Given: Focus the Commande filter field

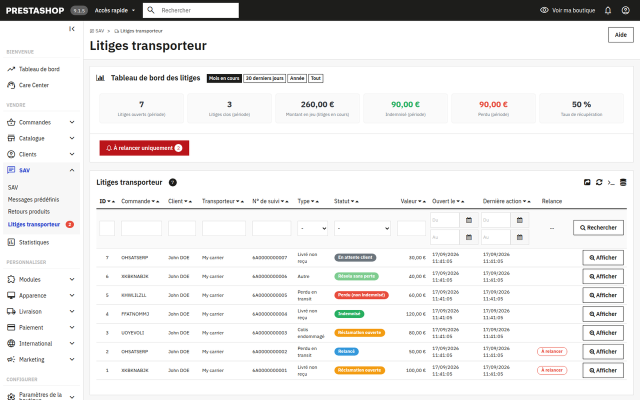Looking at the screenshot, I should tap(141, 228).
